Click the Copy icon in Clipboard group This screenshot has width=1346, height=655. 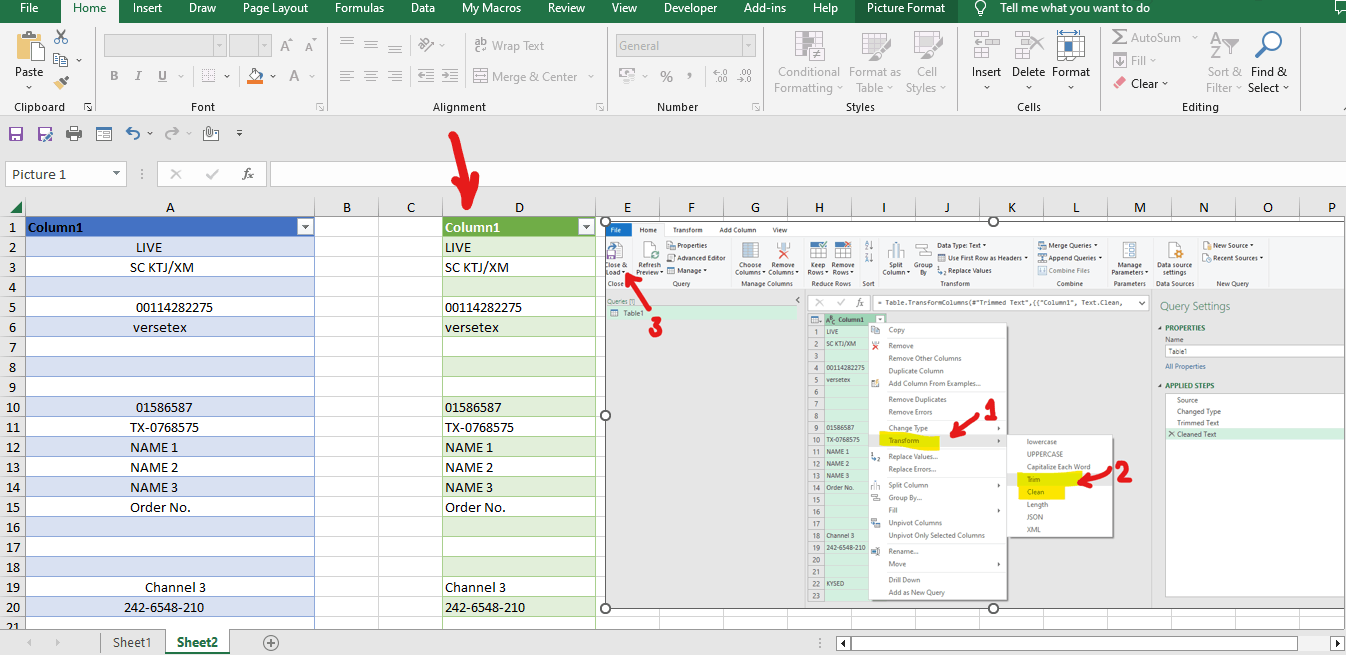click(x=61, y=60)
